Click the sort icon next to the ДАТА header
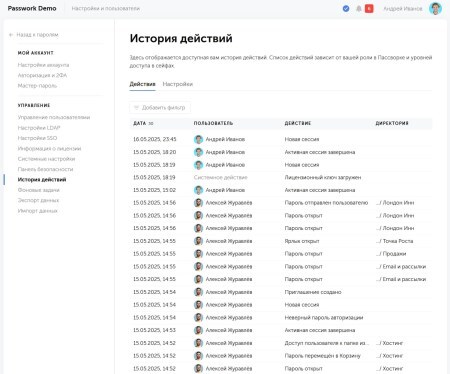Viewport: 450px width, 374px height. pos(151,123)
